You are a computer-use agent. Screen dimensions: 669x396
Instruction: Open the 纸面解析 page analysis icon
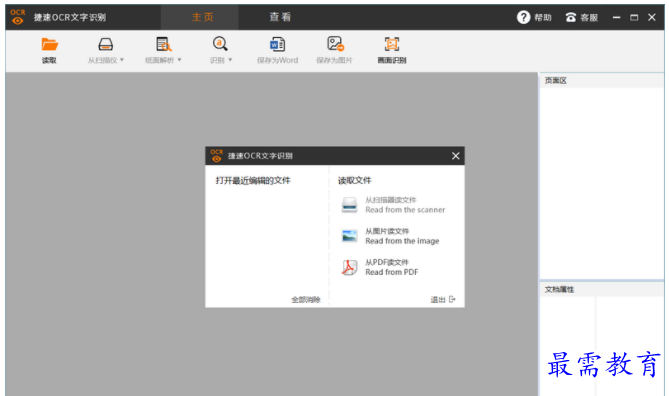pyautogui.click(x=163, y=44)
